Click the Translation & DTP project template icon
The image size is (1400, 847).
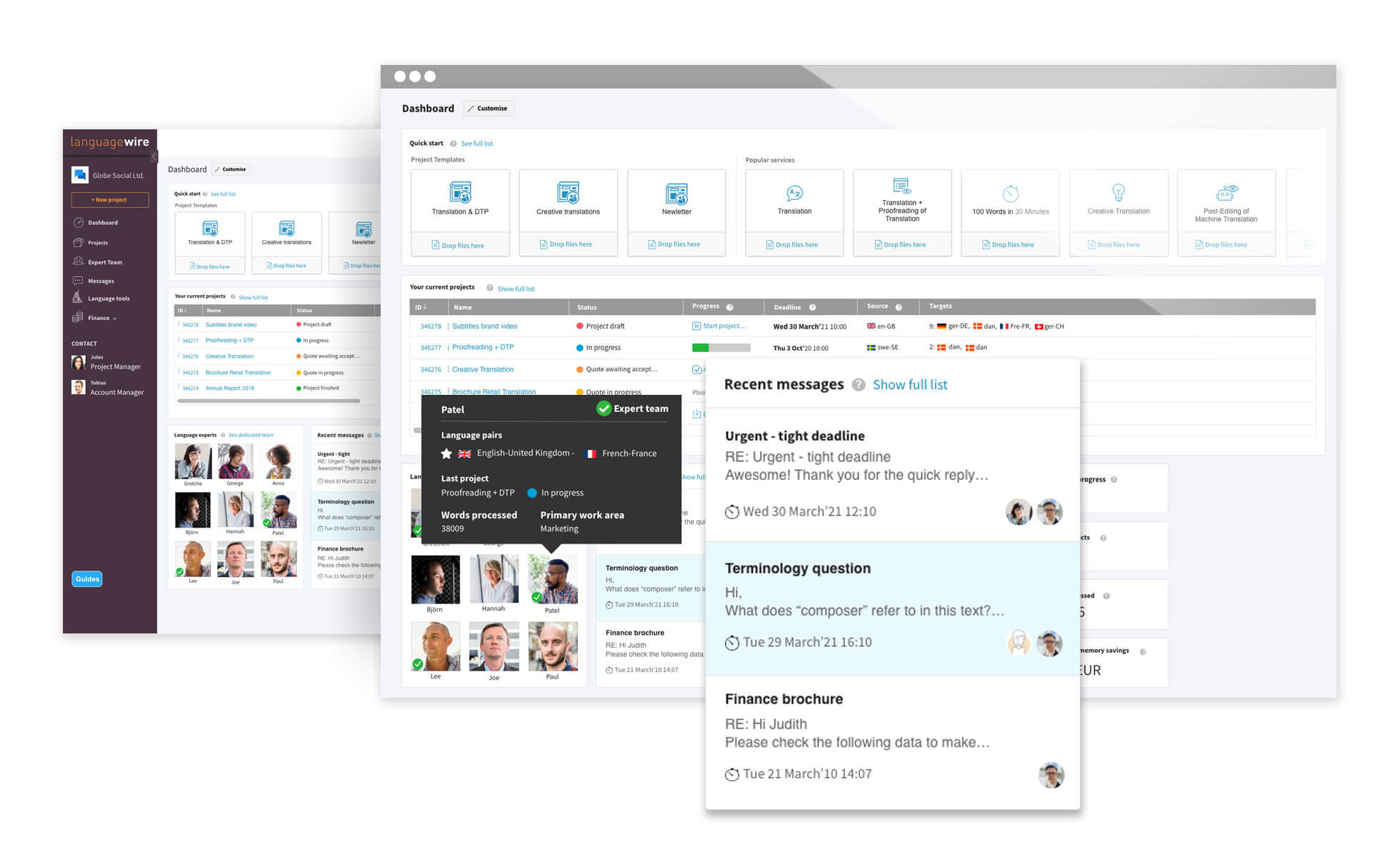pos(459,196)
